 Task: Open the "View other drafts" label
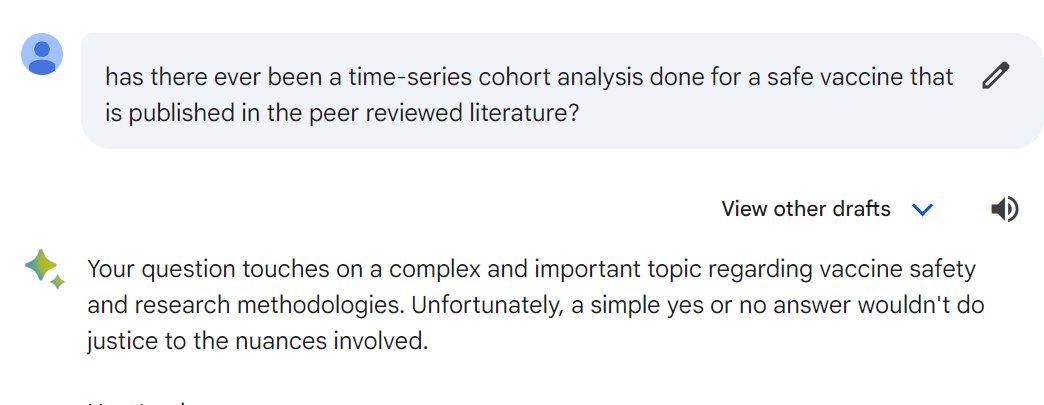point(805,209)
